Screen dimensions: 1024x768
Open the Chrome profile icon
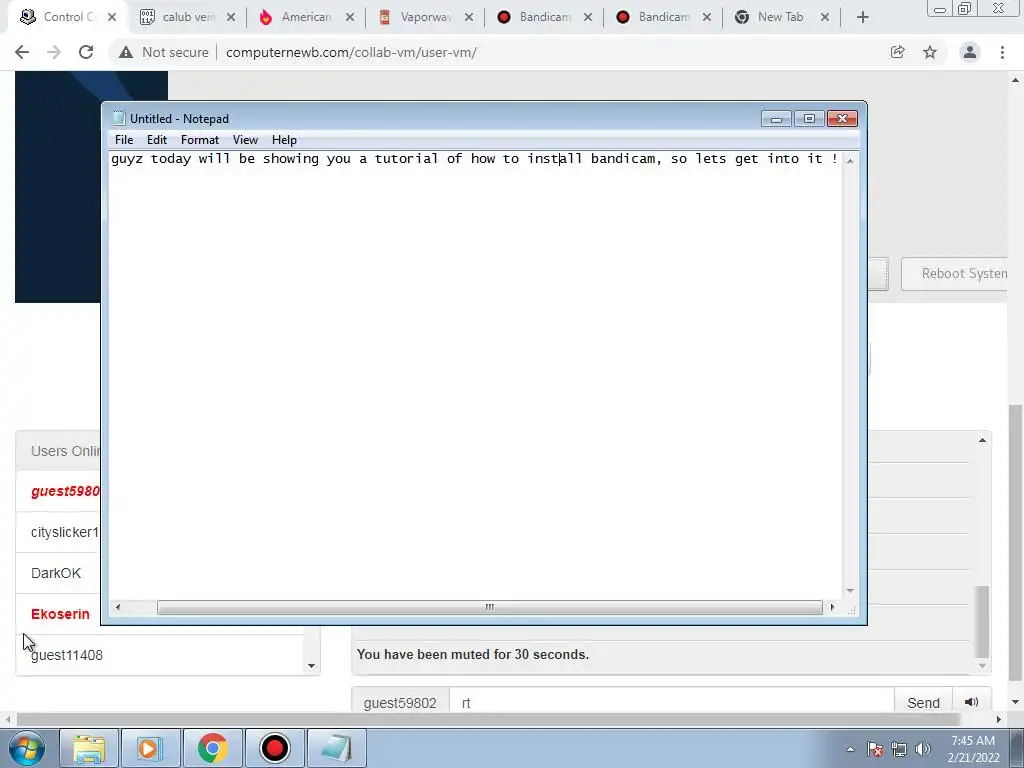coord(970,52)
